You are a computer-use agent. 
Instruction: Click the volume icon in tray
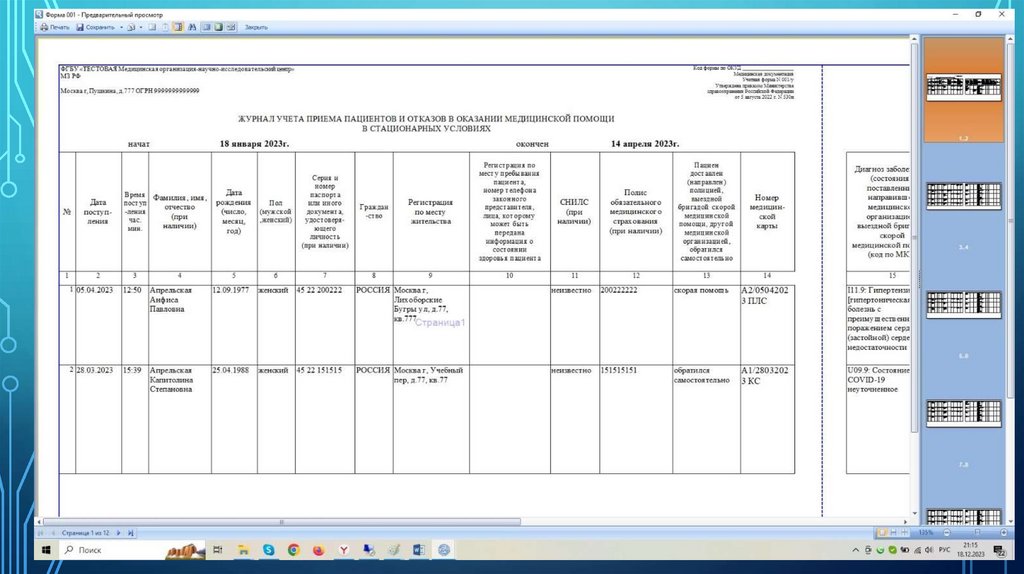click(x=929, y=550)
